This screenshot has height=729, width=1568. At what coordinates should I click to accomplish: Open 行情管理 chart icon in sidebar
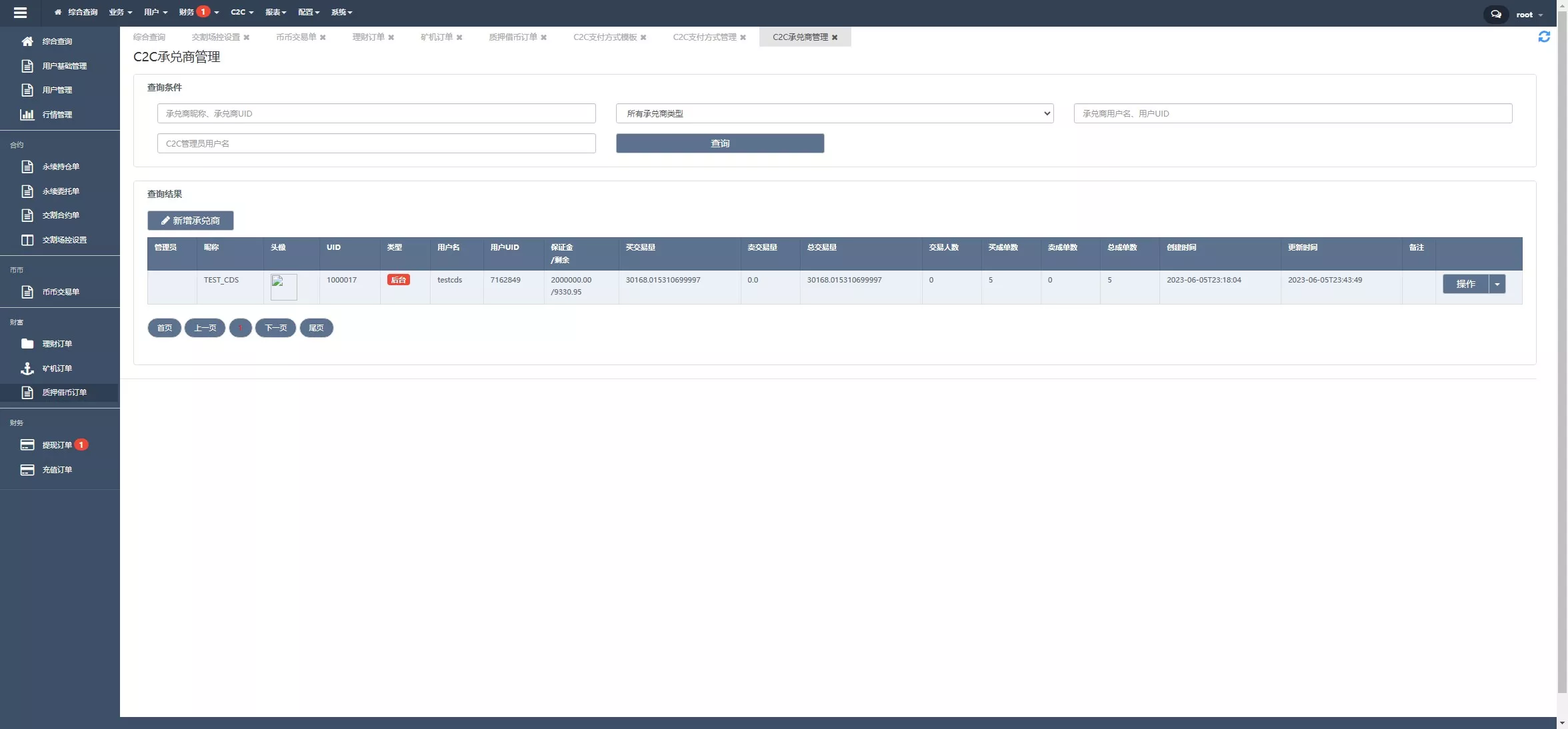pos(27,115)
